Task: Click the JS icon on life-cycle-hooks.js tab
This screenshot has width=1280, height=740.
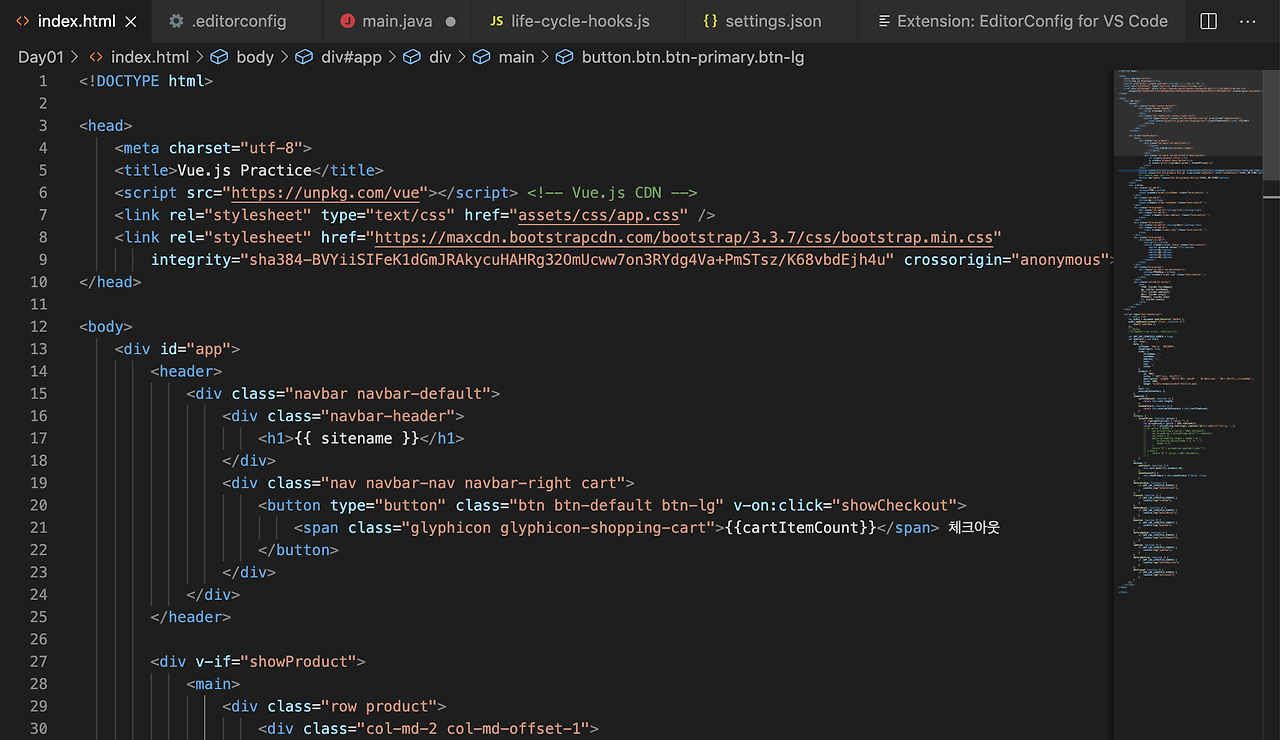Action: 497,20
